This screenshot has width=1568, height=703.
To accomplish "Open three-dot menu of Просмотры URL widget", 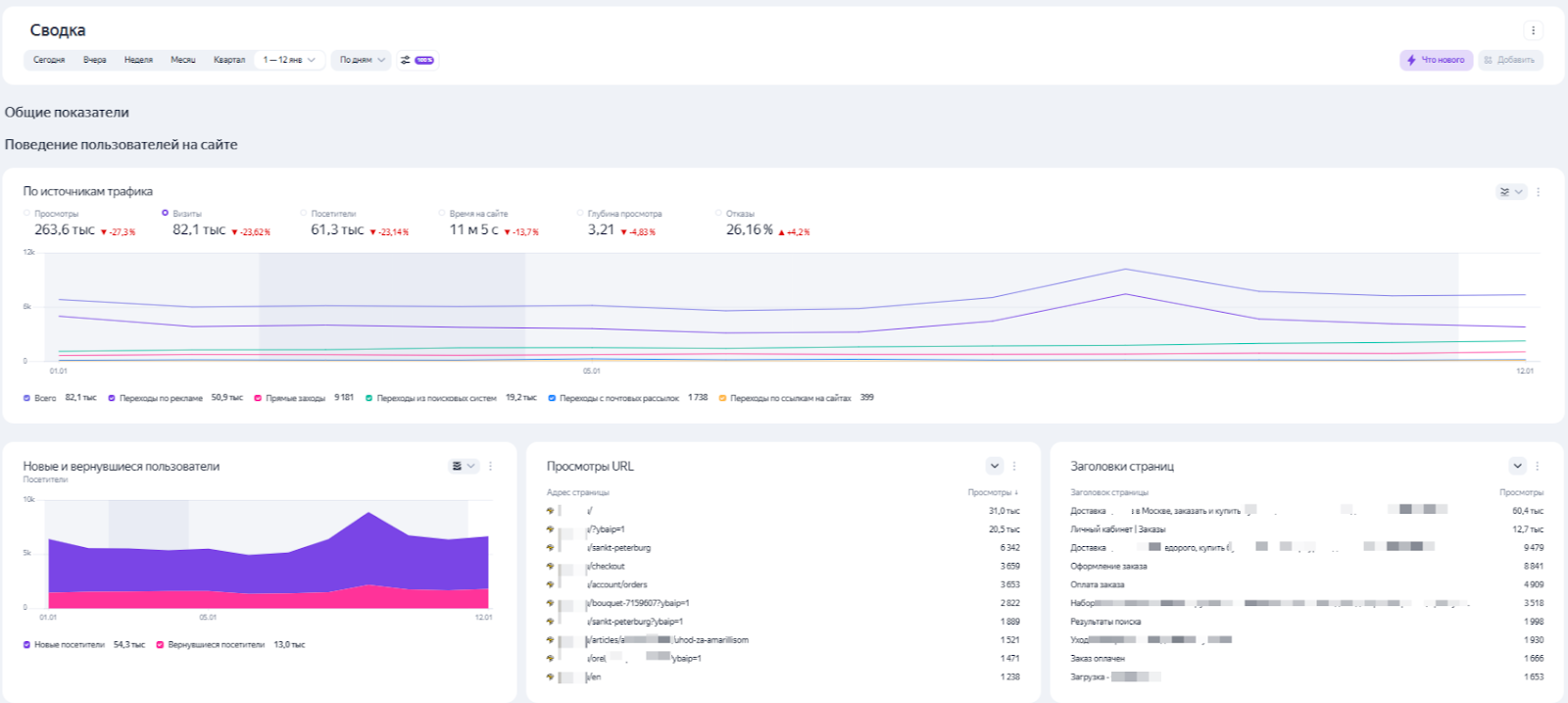I will [x=1014, y=467].
